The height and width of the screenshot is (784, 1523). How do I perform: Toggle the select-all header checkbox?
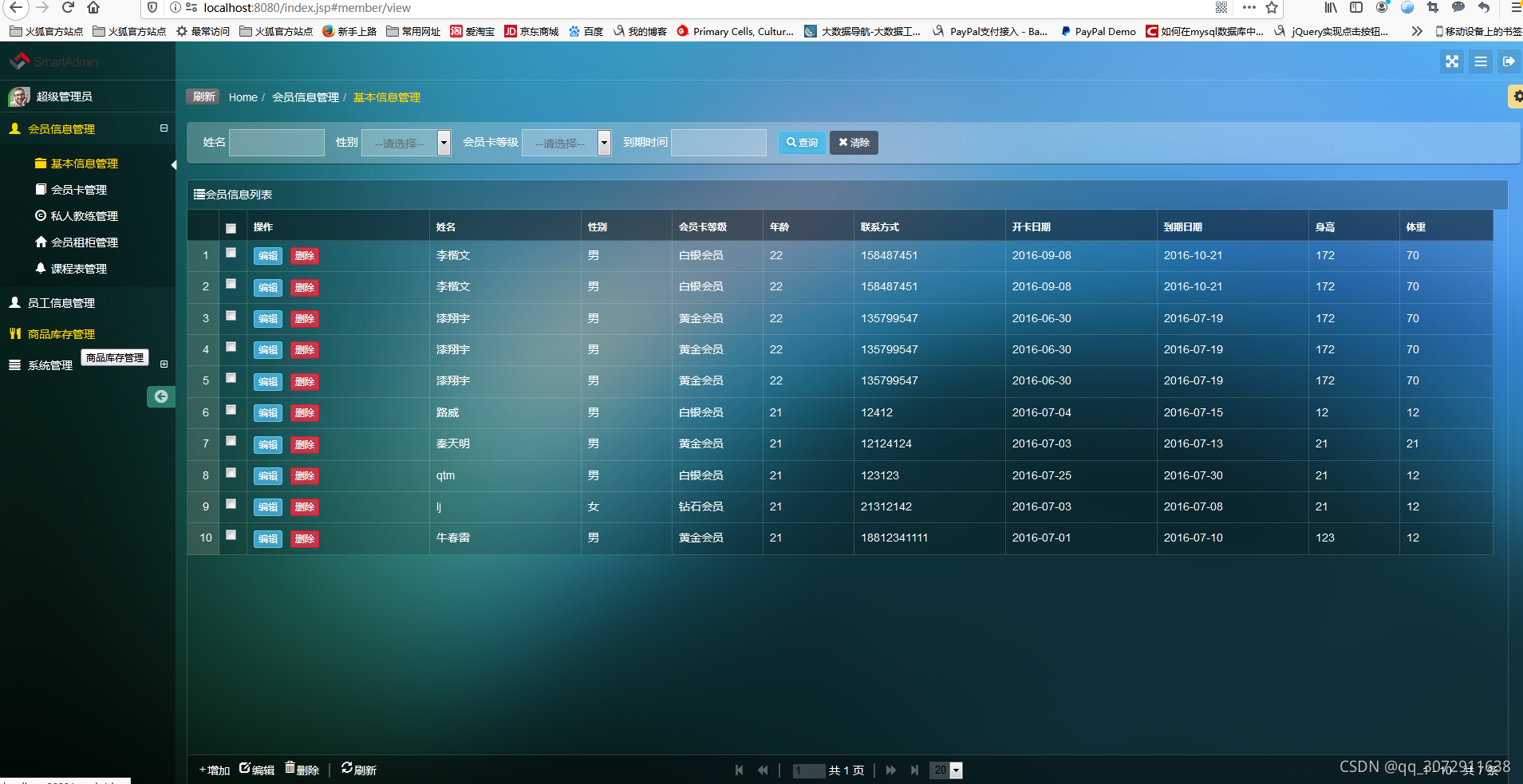231,228
